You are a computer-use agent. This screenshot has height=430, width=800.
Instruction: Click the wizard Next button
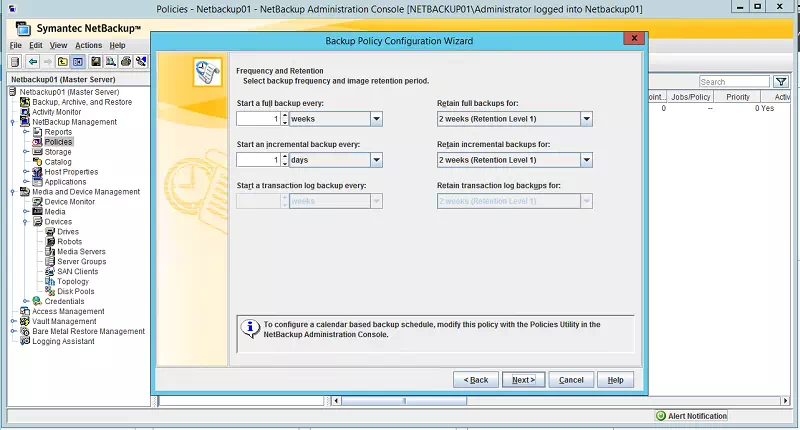(x=523, y=380)
